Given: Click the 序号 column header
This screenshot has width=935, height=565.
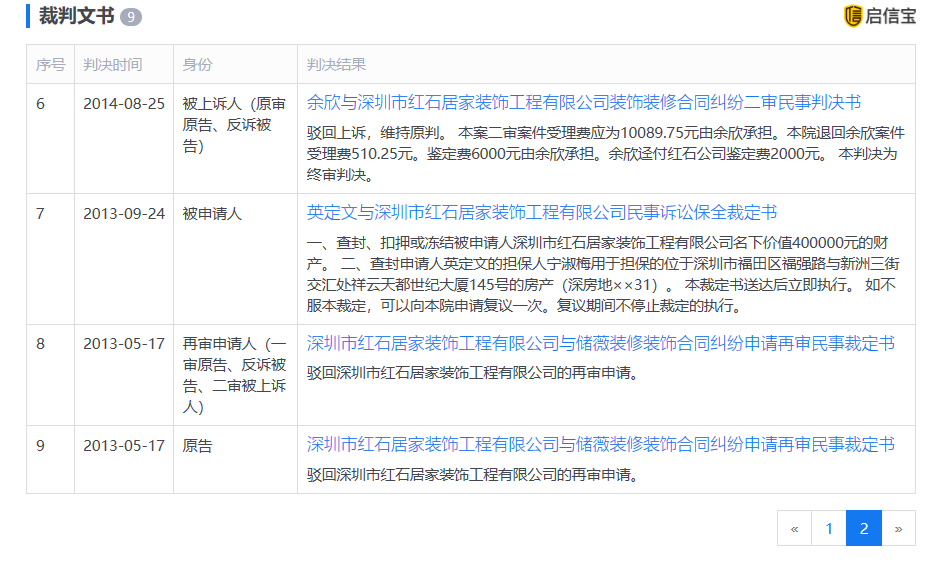Looking at the screenshot, I should tap(50, 64).
